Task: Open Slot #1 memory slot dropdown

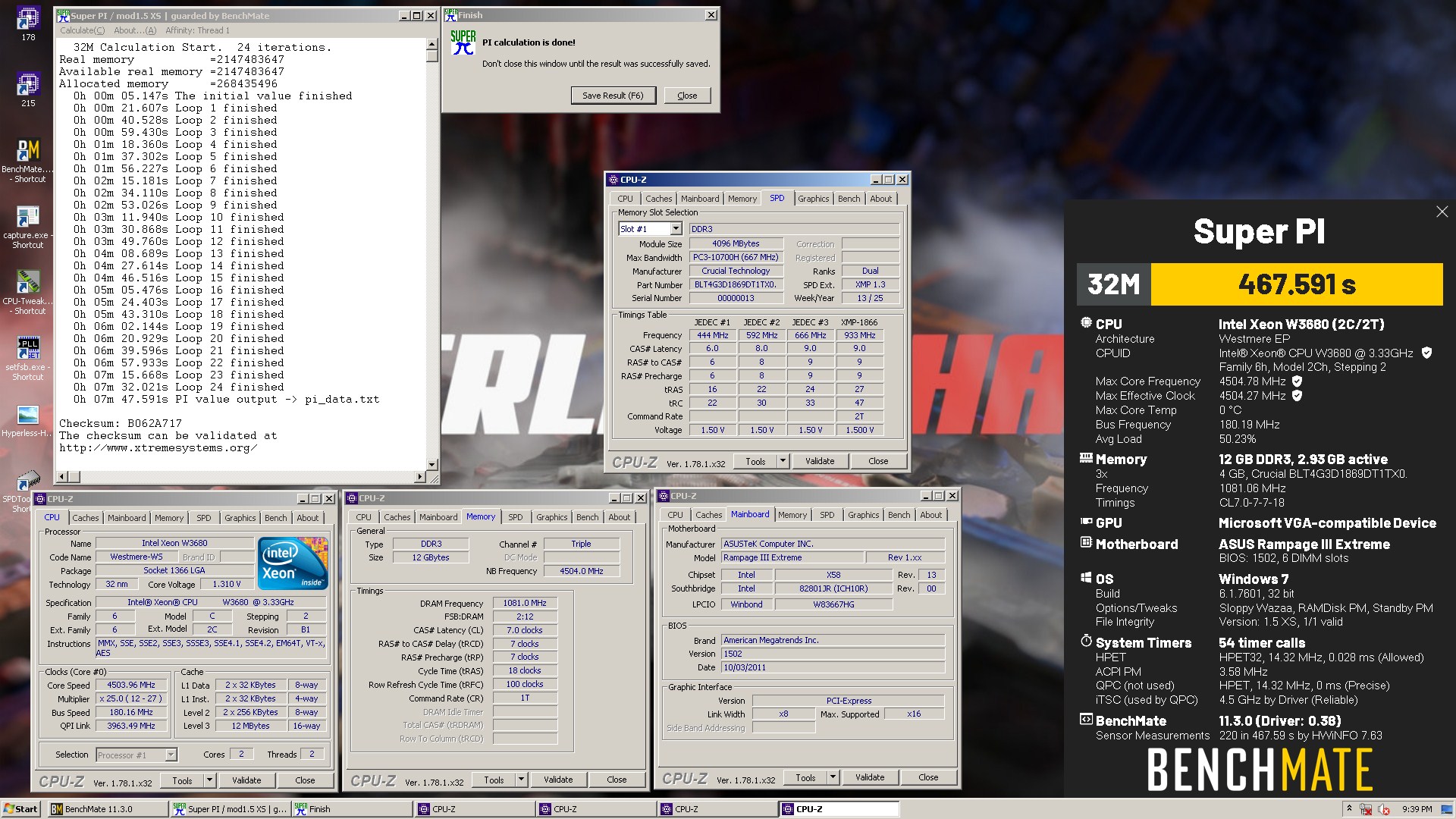Action: 676,229
